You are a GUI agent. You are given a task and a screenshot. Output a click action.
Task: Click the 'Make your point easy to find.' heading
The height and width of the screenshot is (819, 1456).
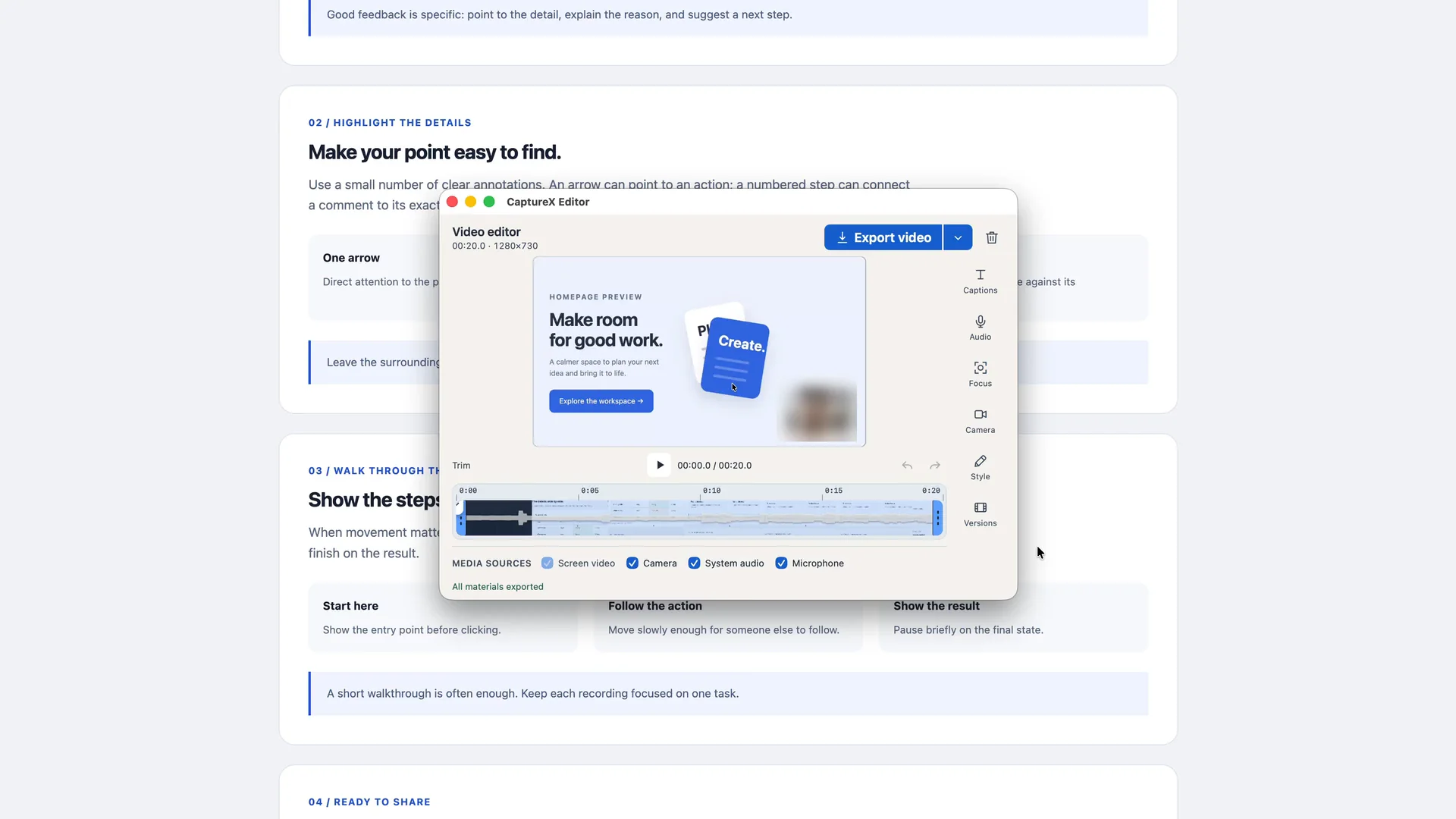pyautogui.click(x=435, y=152)
